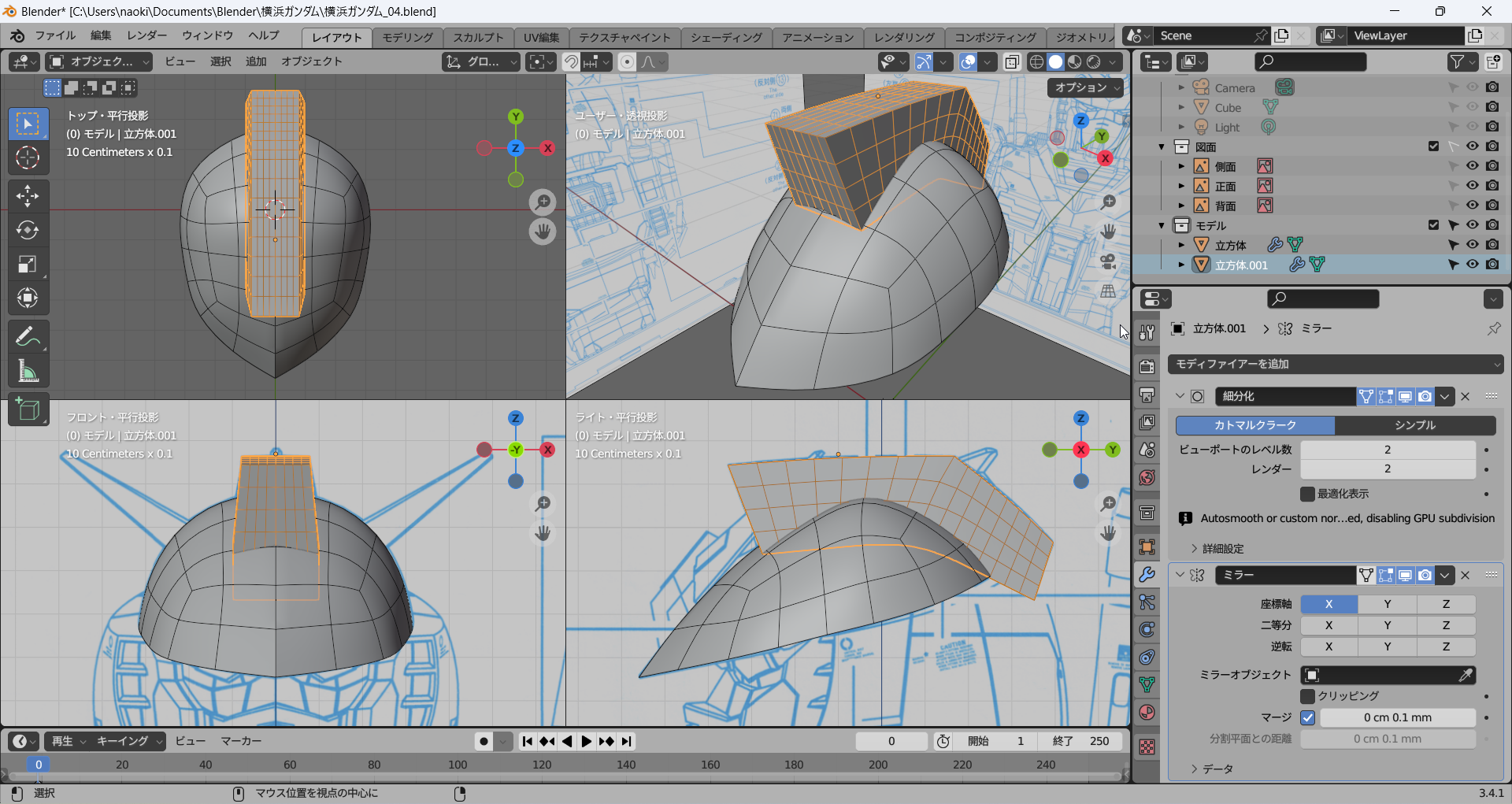Enable the Y mirror axis button

pos(1387,604)
